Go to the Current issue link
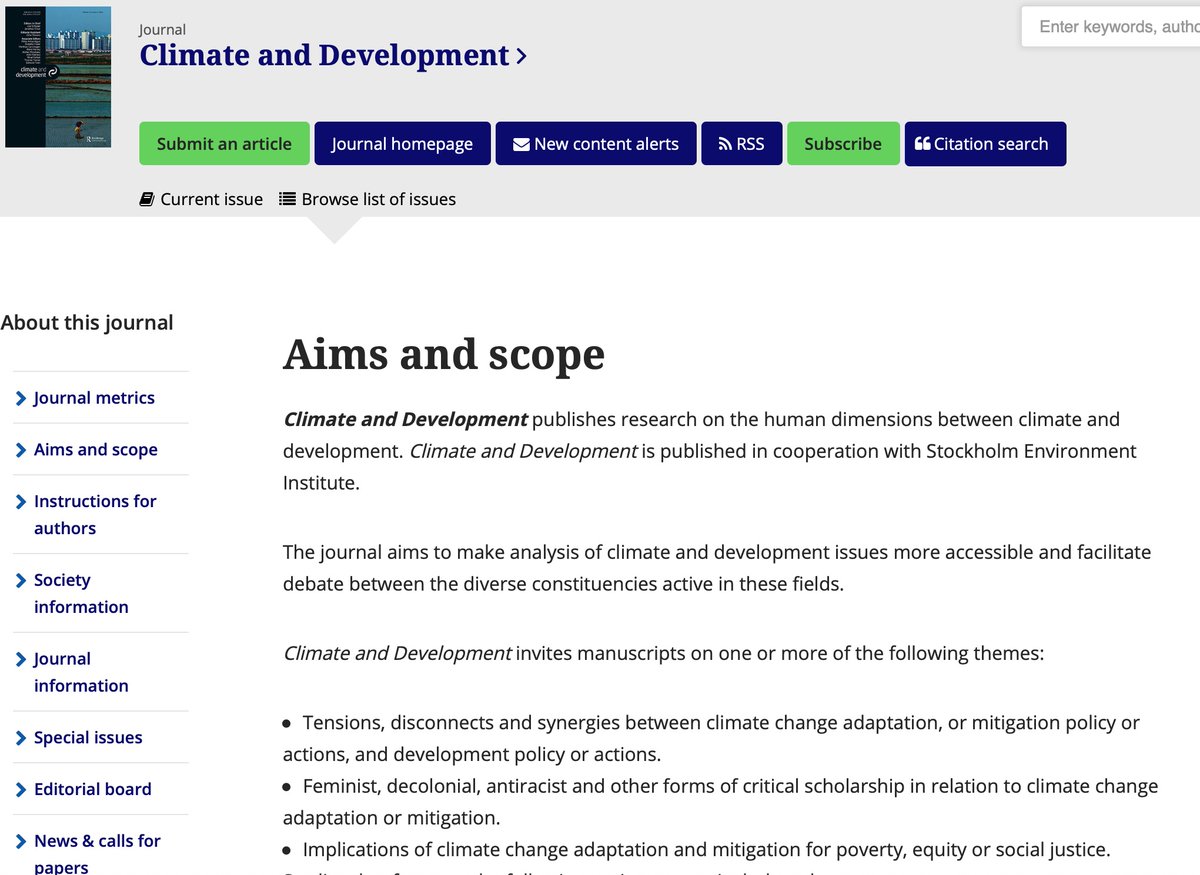This screenshot has width=1200, height=875. click(211, 199)
